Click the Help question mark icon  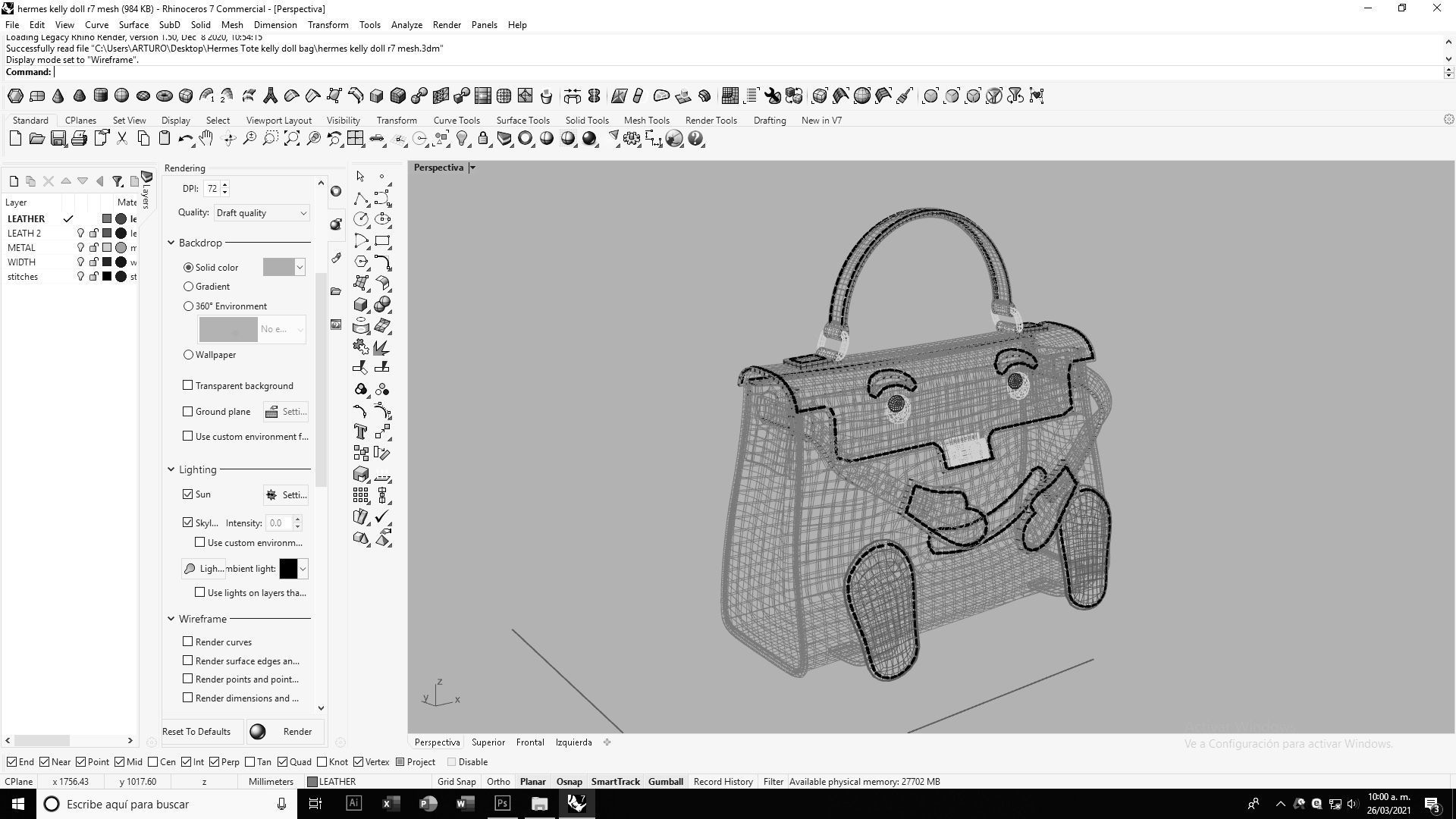coord(695,139)
